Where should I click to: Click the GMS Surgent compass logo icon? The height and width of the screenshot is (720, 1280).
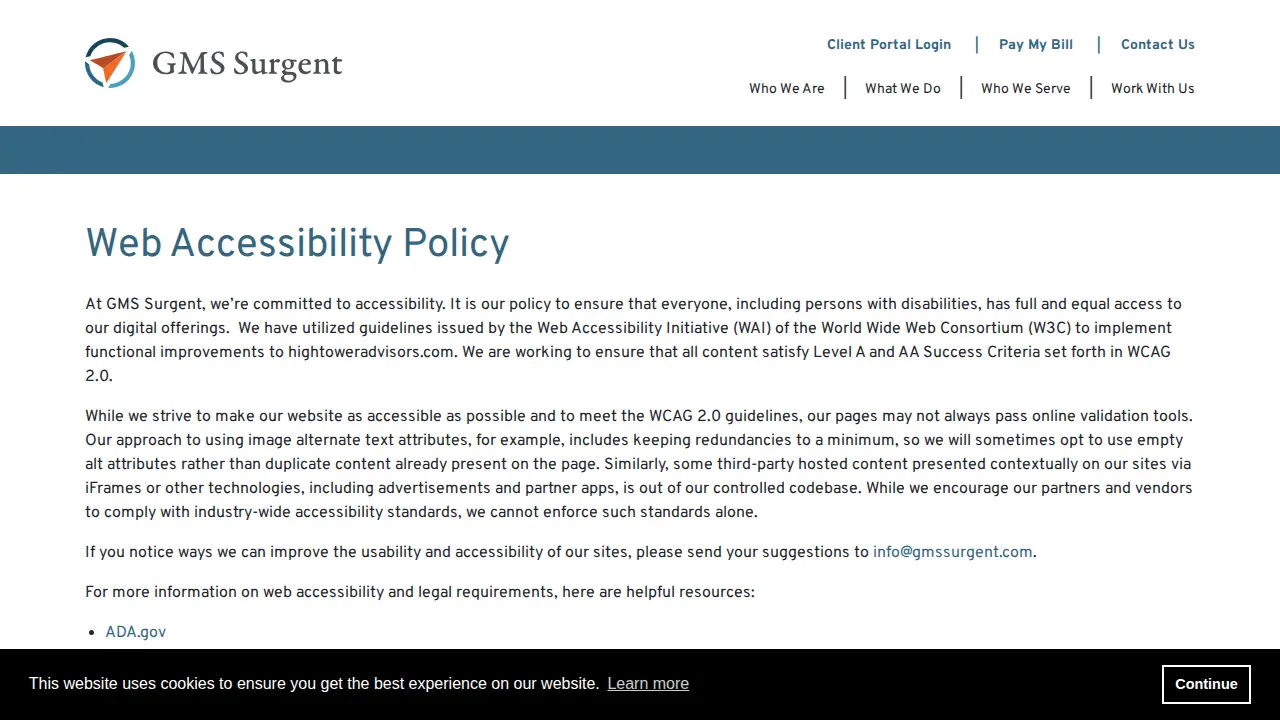[110, 63]
